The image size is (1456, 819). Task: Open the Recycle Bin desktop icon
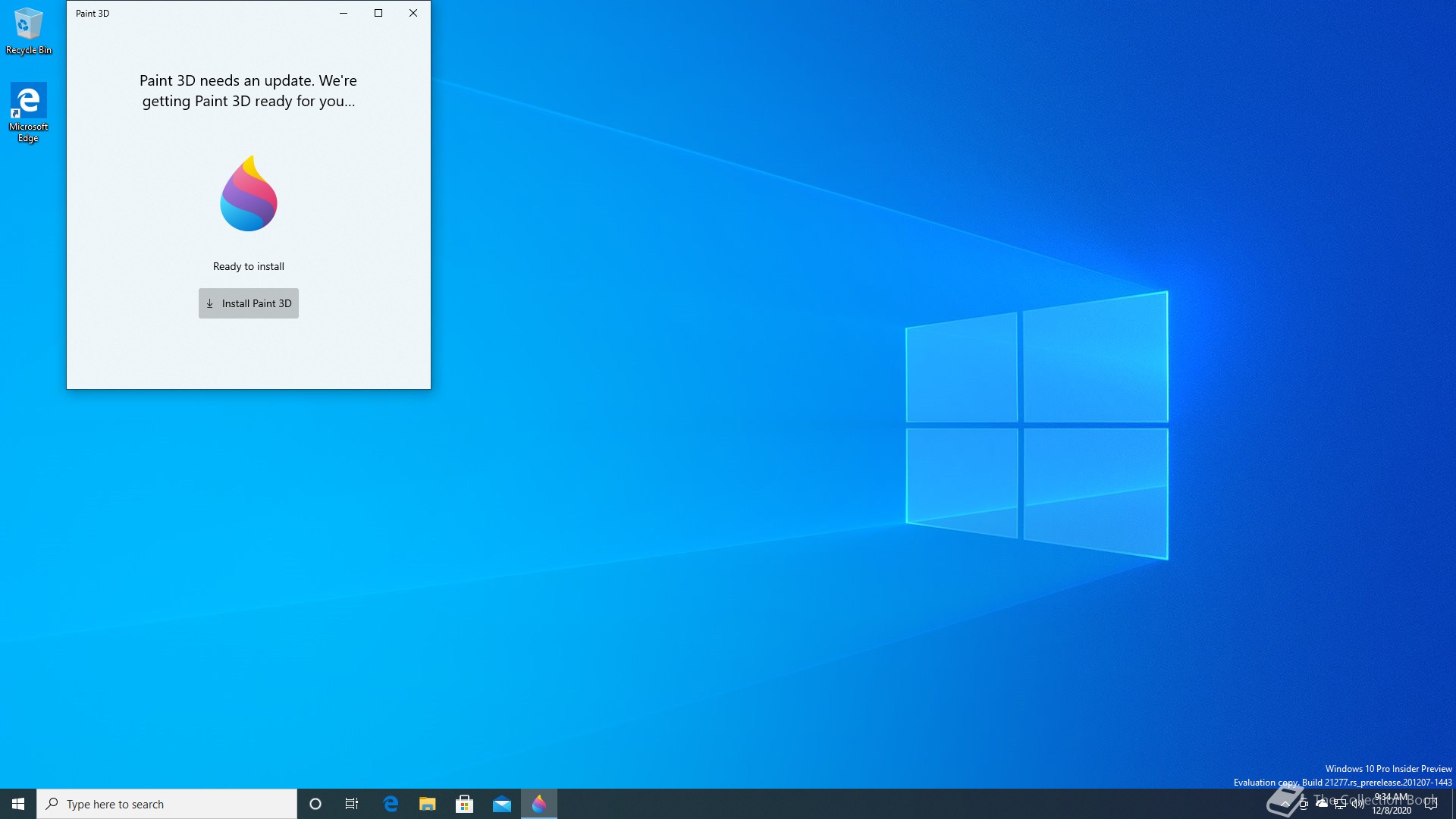29,31
